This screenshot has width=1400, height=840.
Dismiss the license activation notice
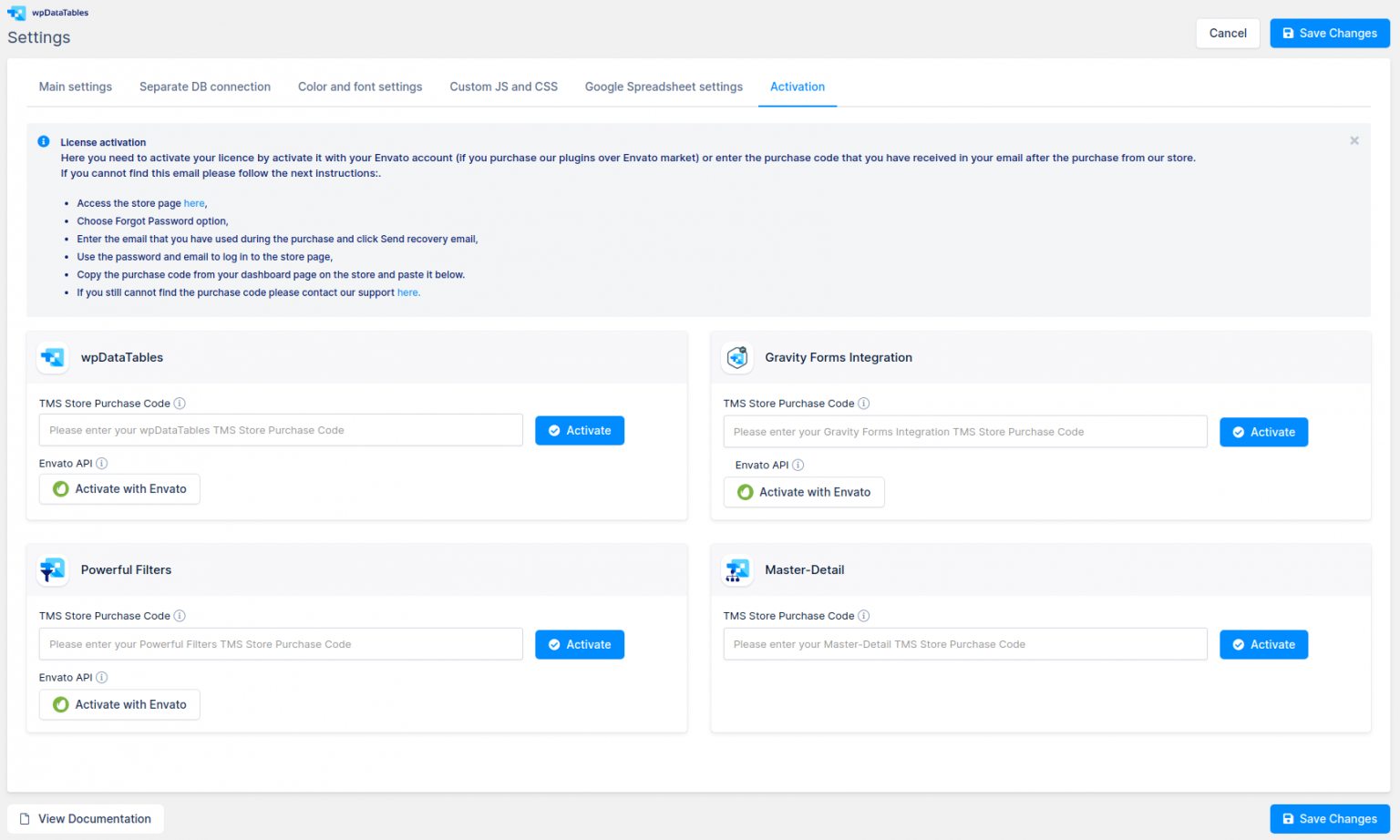click(x=1354, y=140)
